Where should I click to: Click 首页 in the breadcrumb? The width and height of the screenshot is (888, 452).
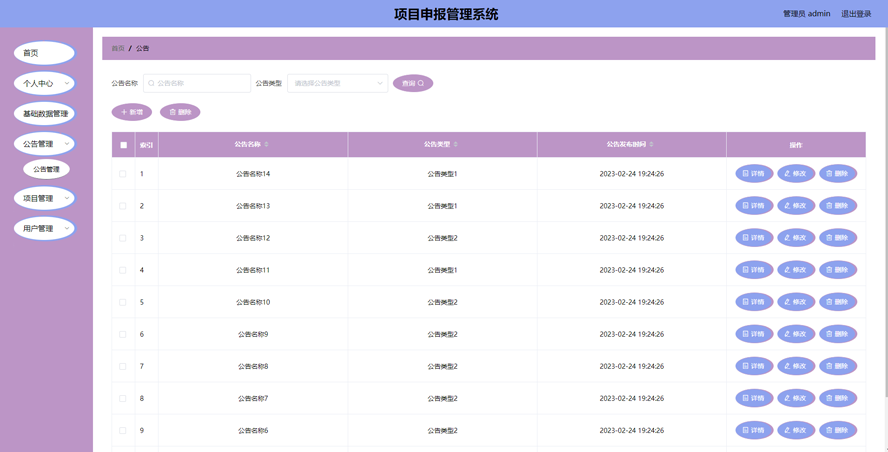[x=118, y=48]
